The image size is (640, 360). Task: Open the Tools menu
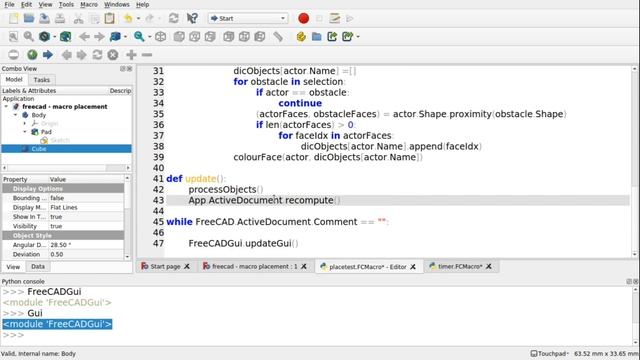click(x=66, y=4)
